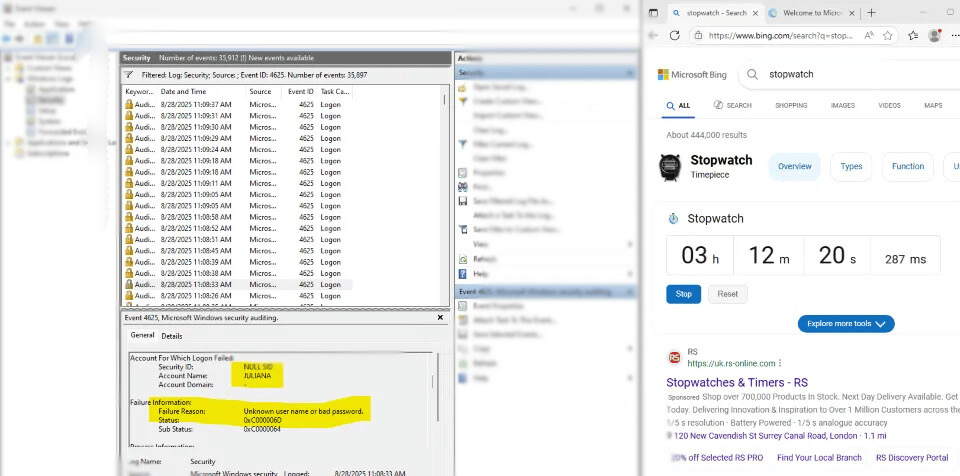
Task: Sort events by Date and Time column
Action: pos(202,92)
